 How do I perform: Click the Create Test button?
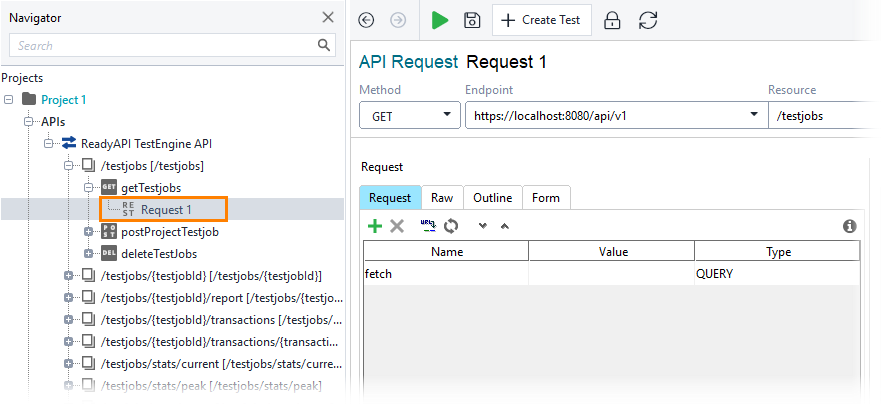click(x=541, y=20)
